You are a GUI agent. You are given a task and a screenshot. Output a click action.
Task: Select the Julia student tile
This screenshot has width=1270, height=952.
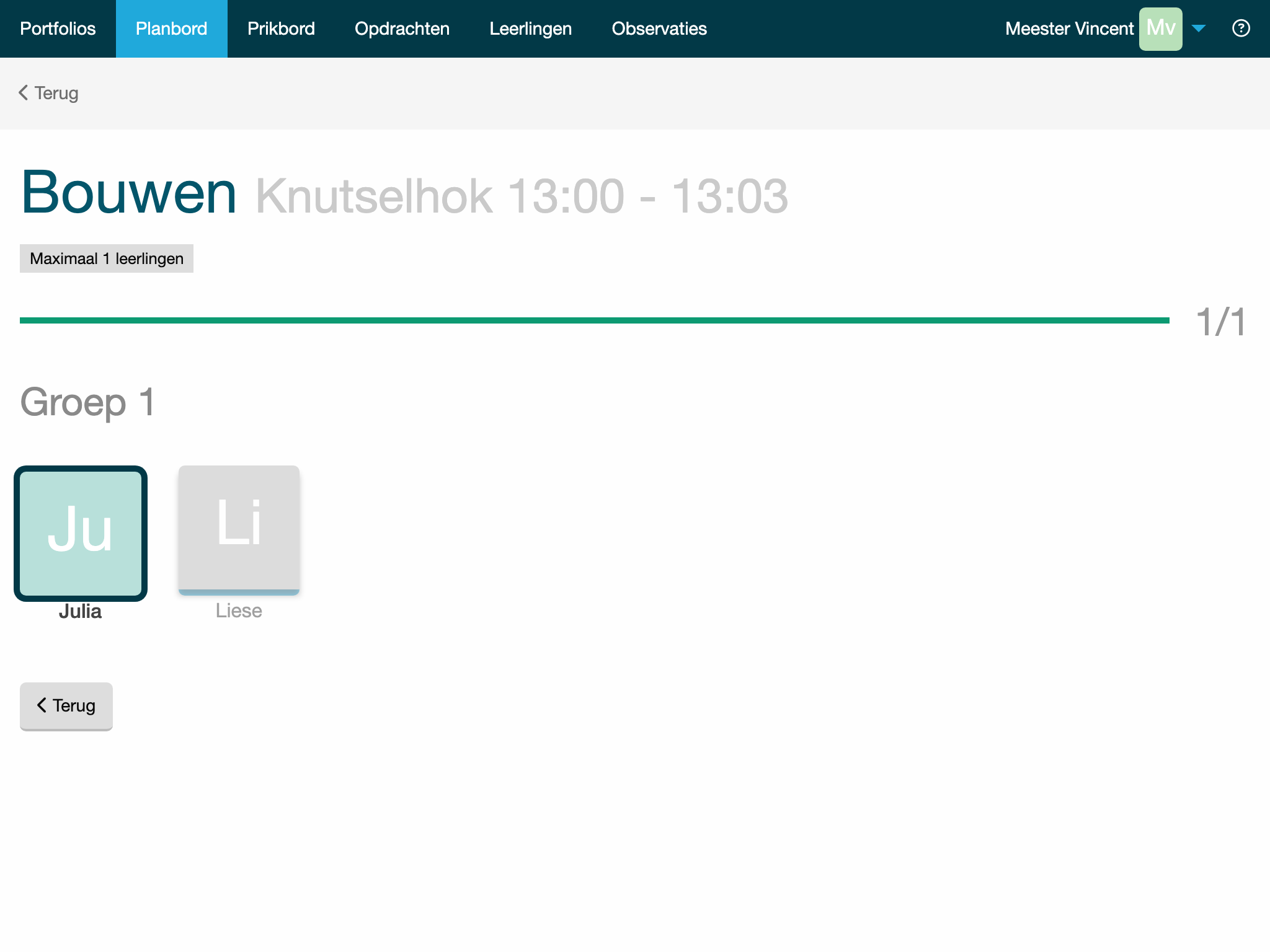81,534
